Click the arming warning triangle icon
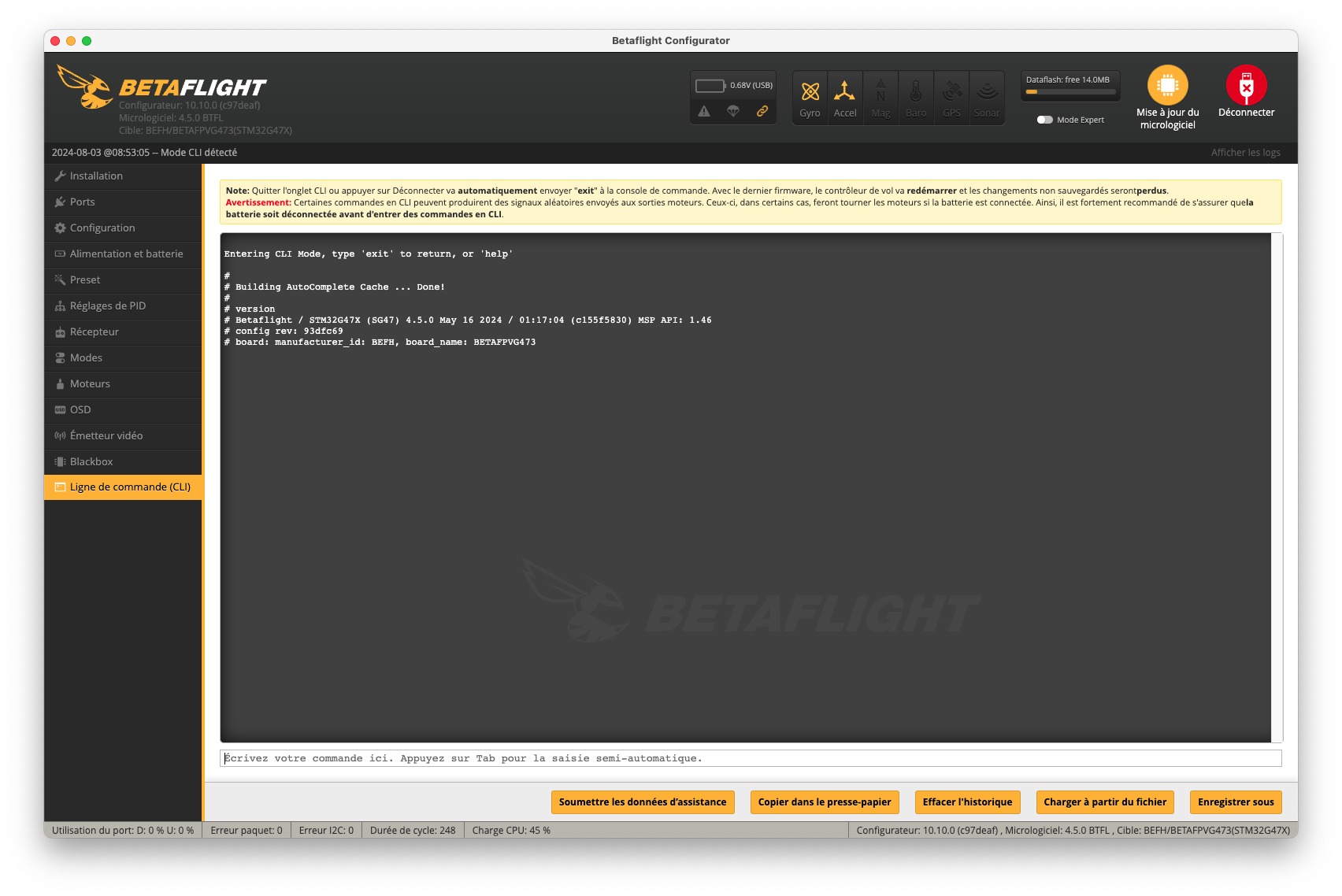Screen dimensions: 1342x896 click(x=704, y=111)
